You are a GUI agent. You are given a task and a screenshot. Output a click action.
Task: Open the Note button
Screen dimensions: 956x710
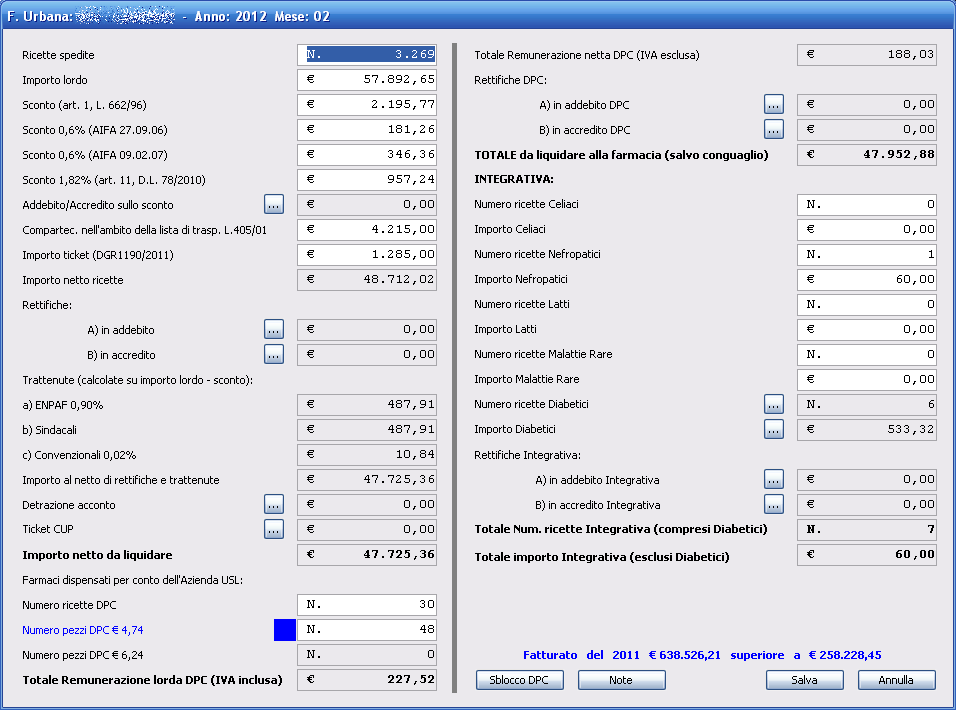tap(621, 680)
